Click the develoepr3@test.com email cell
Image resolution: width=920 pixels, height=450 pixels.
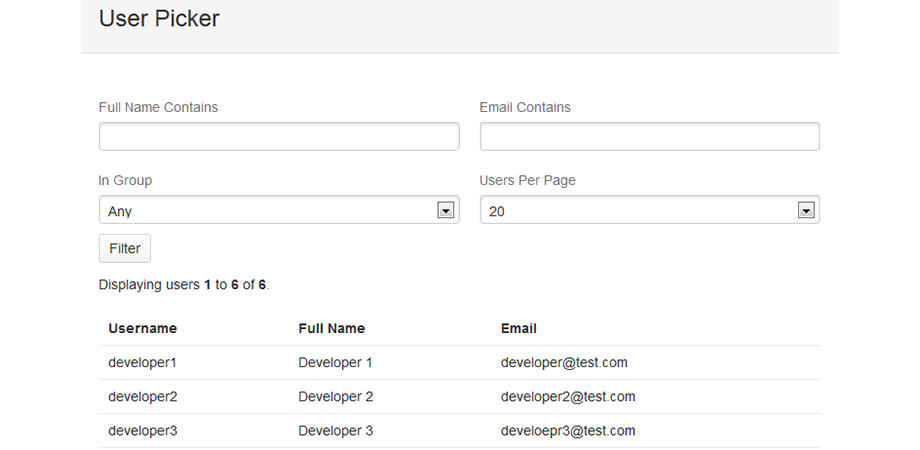[x=568, y=431]
